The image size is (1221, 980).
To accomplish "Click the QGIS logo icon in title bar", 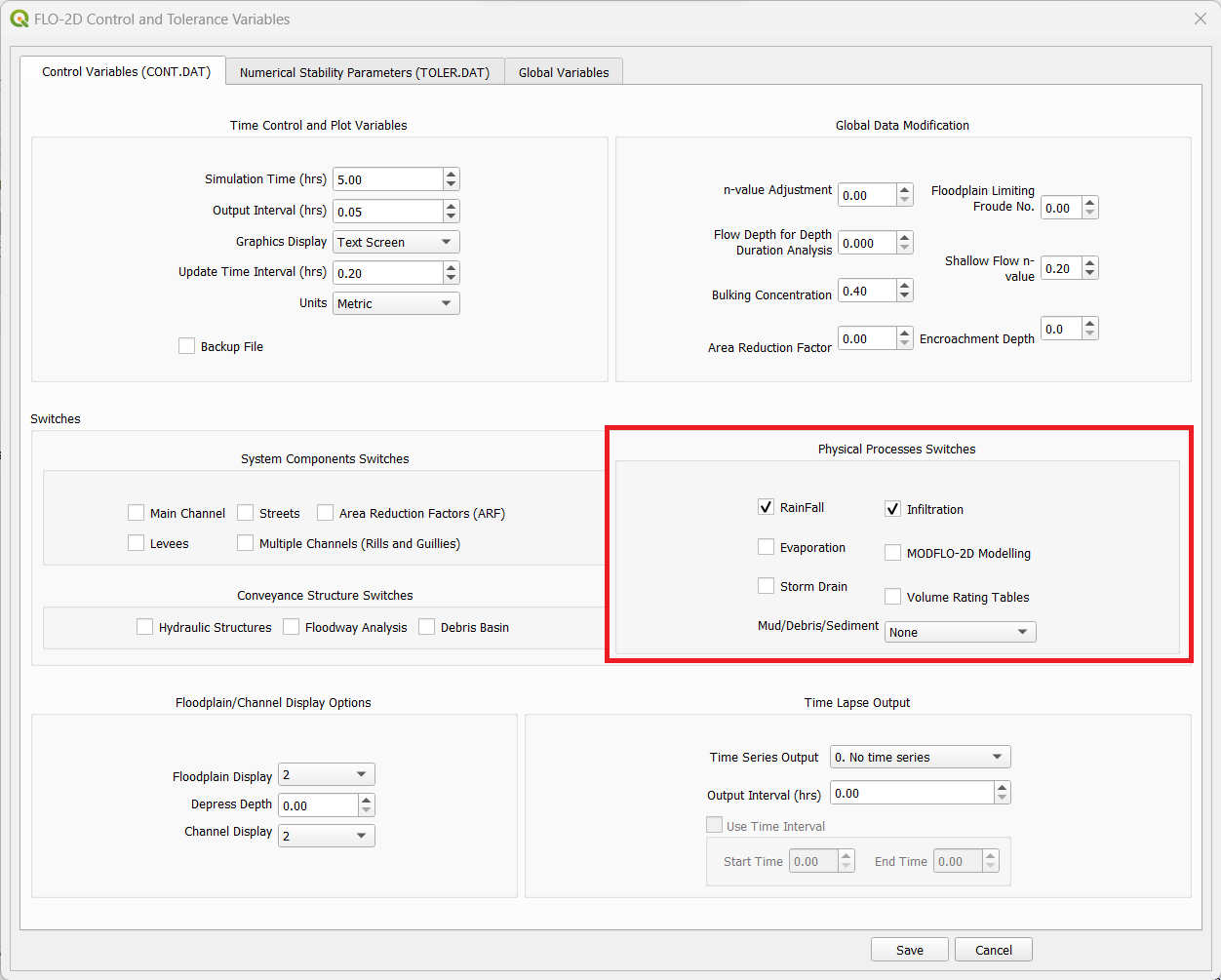I will (19, 19).
